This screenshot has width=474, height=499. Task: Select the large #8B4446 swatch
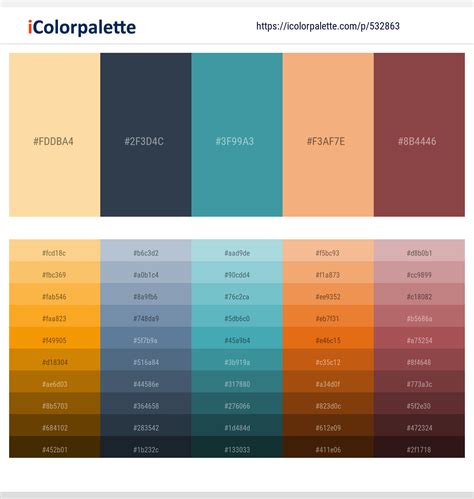click(x=419, y=135)
